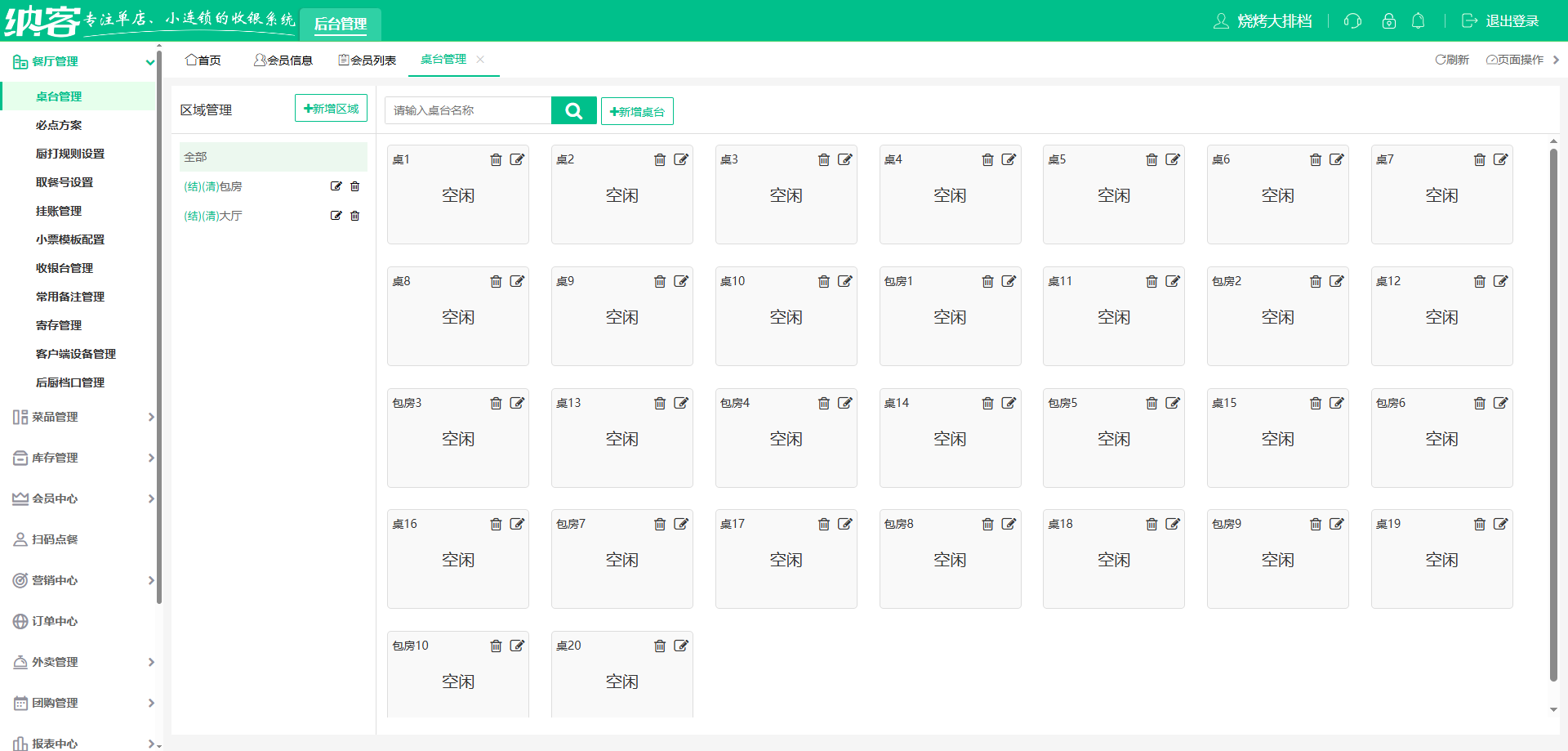The width and height of the screenshot is (1568, 751).
Task: Open 必点方案 in the sidebar
Action: pyautogui.click(x=59, y=125)
